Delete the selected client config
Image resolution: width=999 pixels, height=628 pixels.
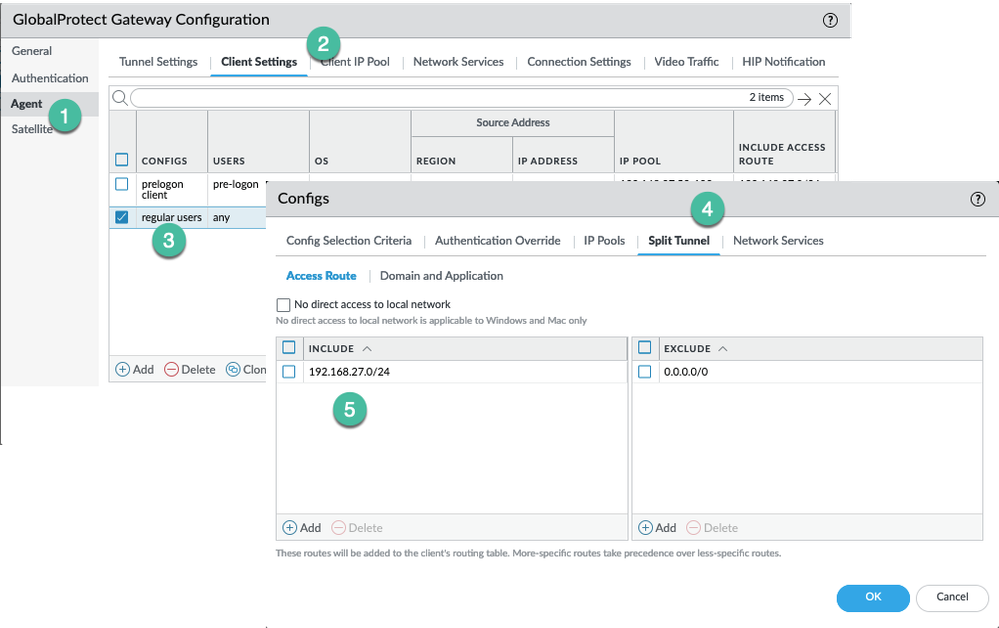pyautogui.click(x=190, y=369)
